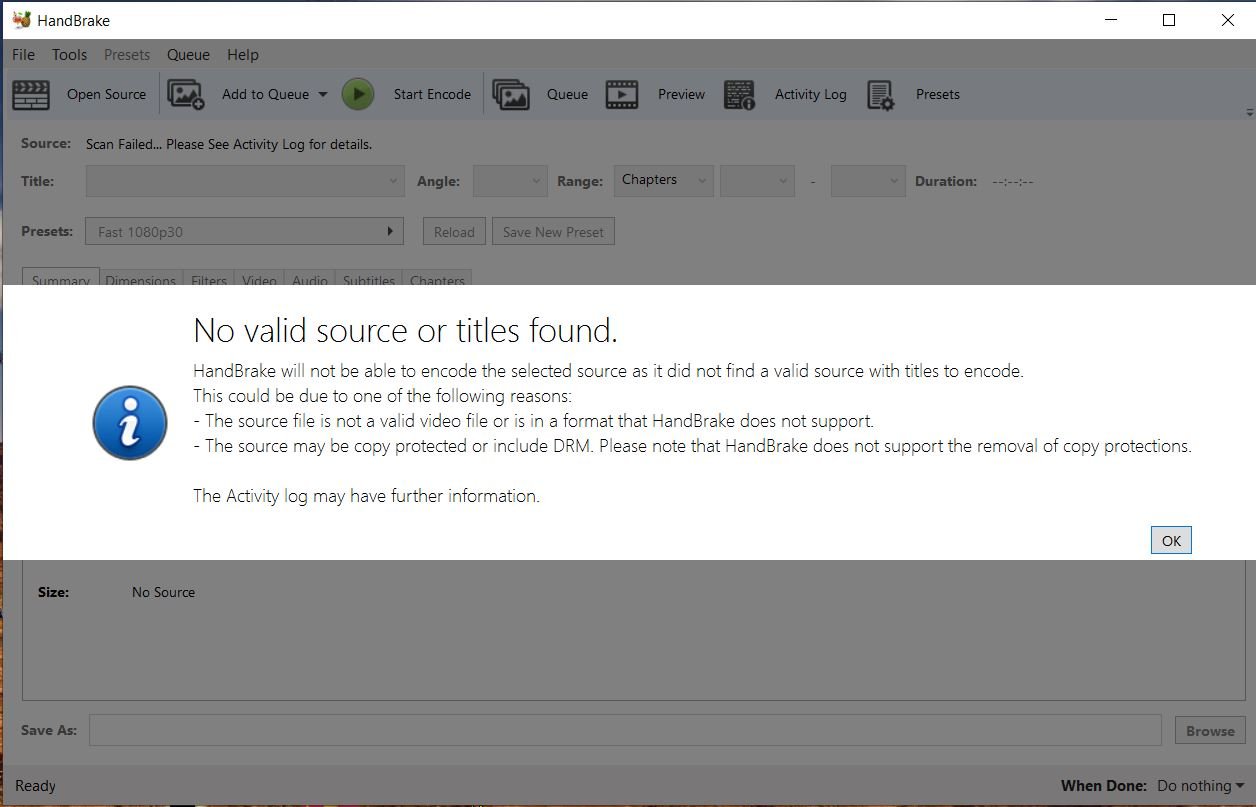Open the When Done Do nothing dropdown
This screenshot has height=807, width=1256.
[x=1200, y=786]
